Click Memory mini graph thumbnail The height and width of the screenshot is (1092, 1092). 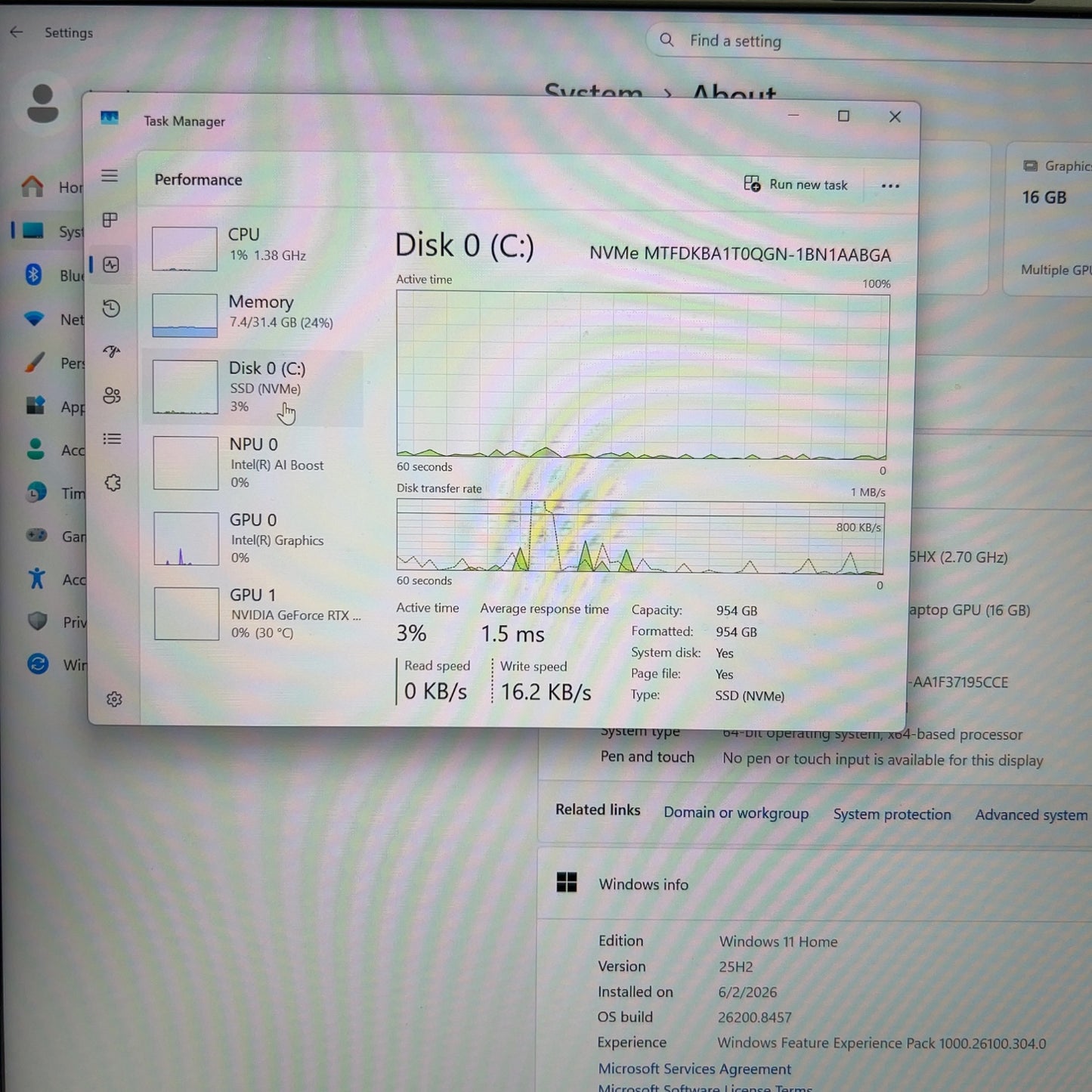(x=184, y=315)
